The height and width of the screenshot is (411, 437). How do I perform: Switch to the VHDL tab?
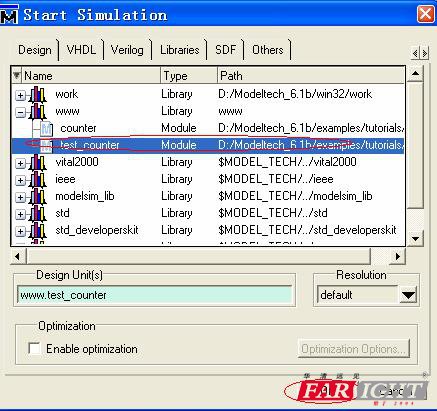click(81, 50)
